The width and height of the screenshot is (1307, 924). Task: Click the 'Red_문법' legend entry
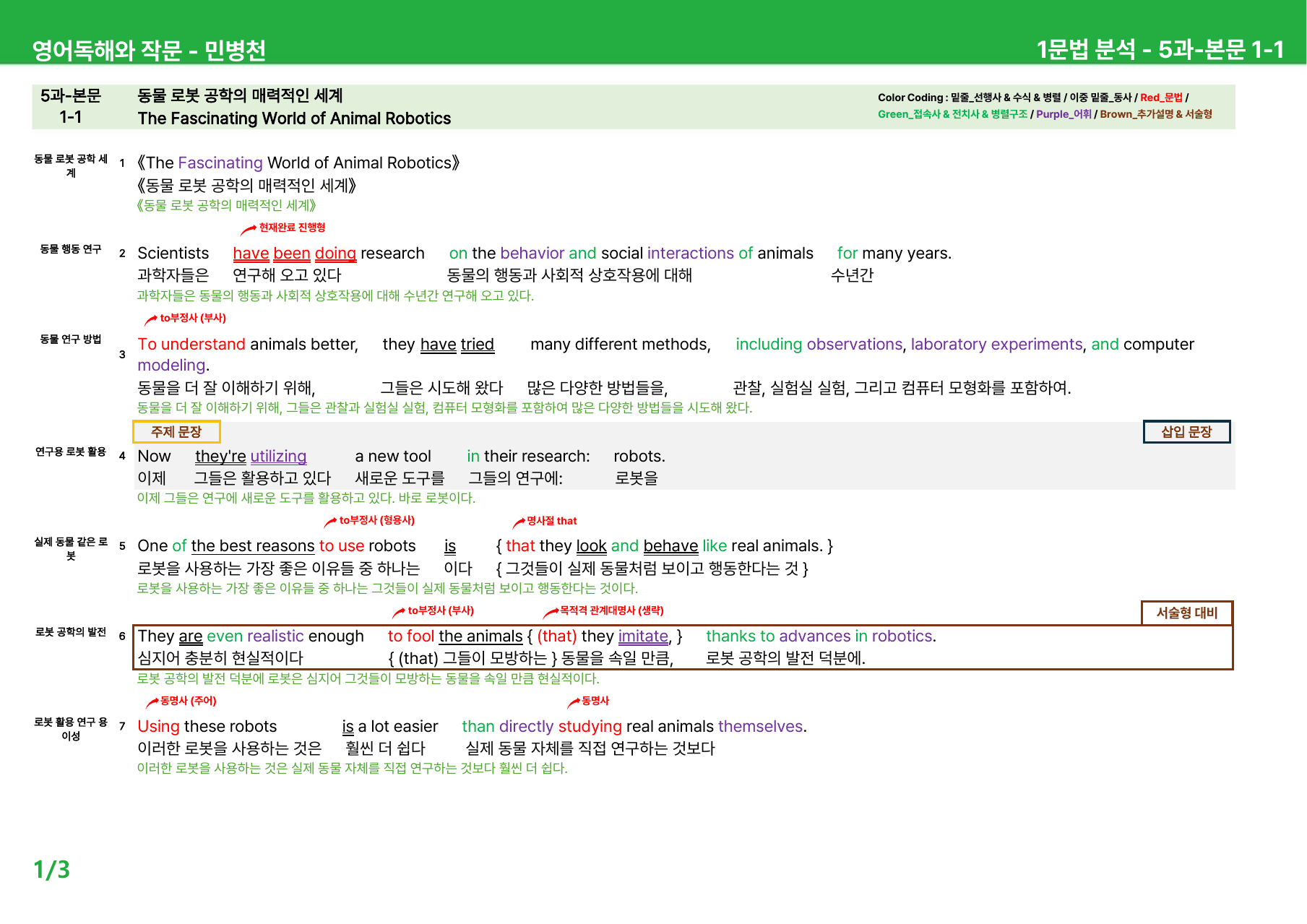1161,98
